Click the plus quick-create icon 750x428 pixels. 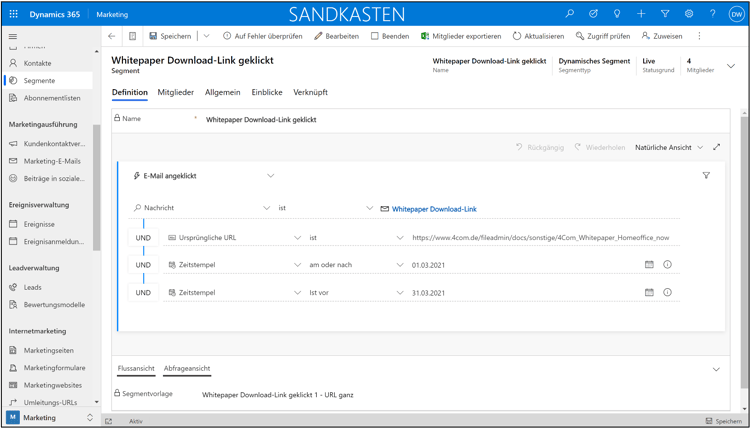coord(641,14)
